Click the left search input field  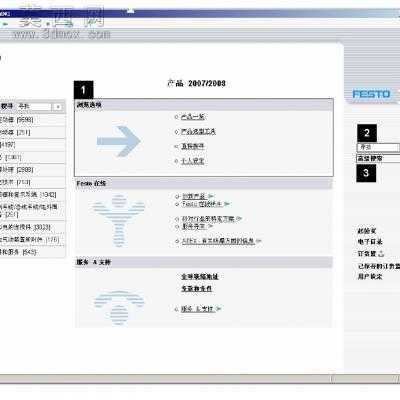[34, 107]
